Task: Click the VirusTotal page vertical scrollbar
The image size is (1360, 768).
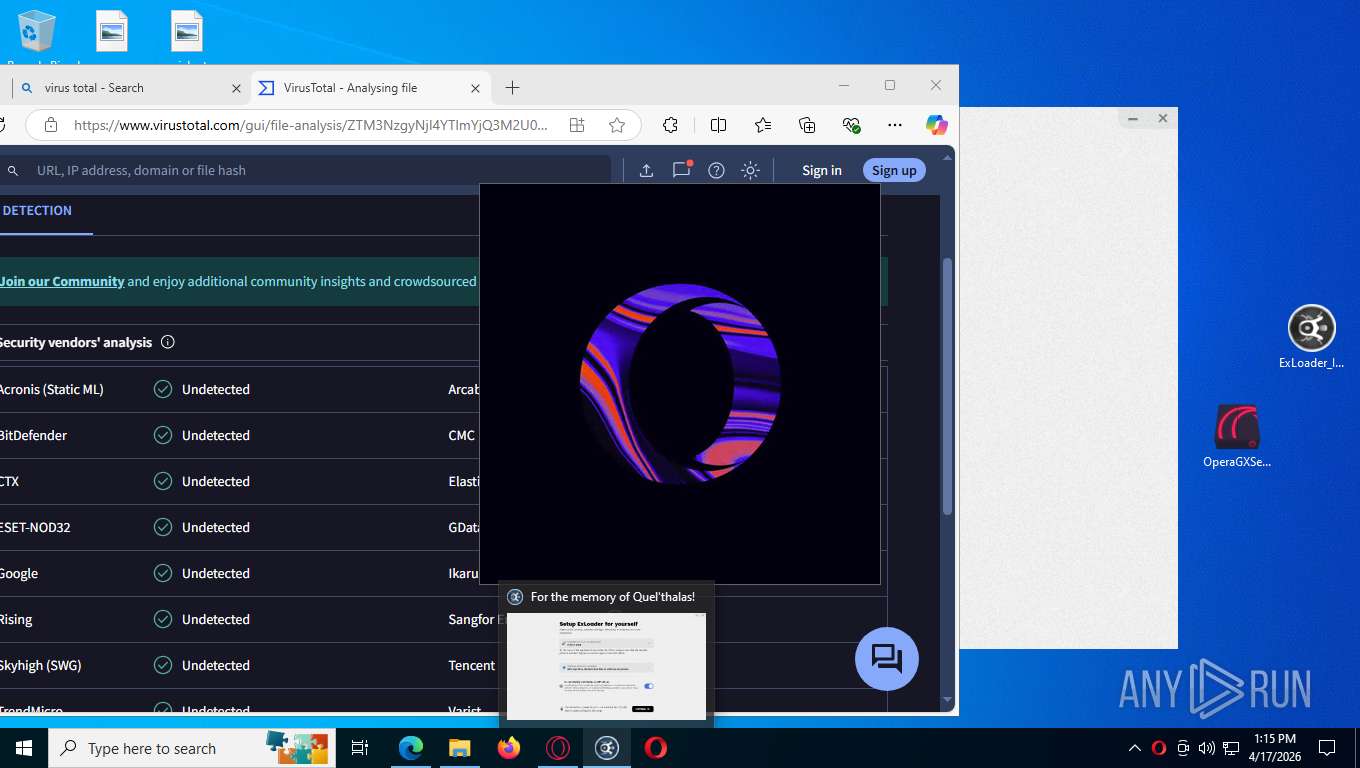Action: pyautogui.click(x=948, y=386)
